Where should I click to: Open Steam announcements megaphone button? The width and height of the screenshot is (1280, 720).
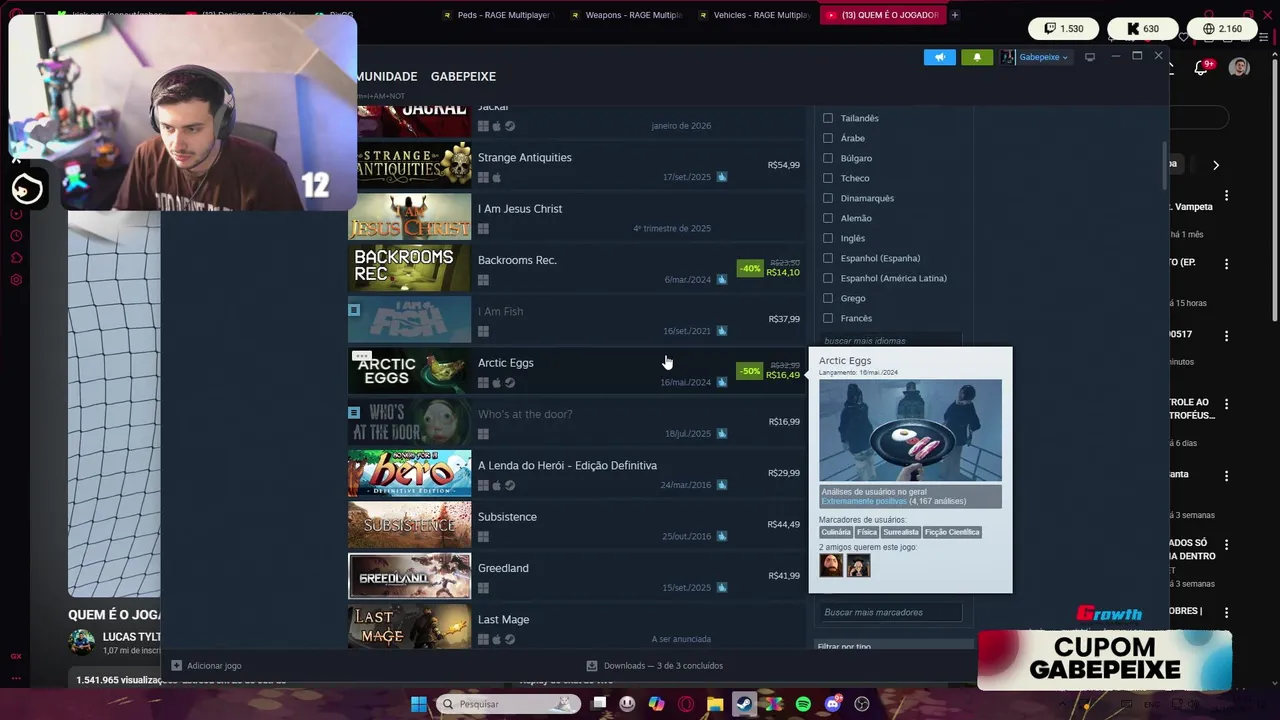[x=940, y=57]
